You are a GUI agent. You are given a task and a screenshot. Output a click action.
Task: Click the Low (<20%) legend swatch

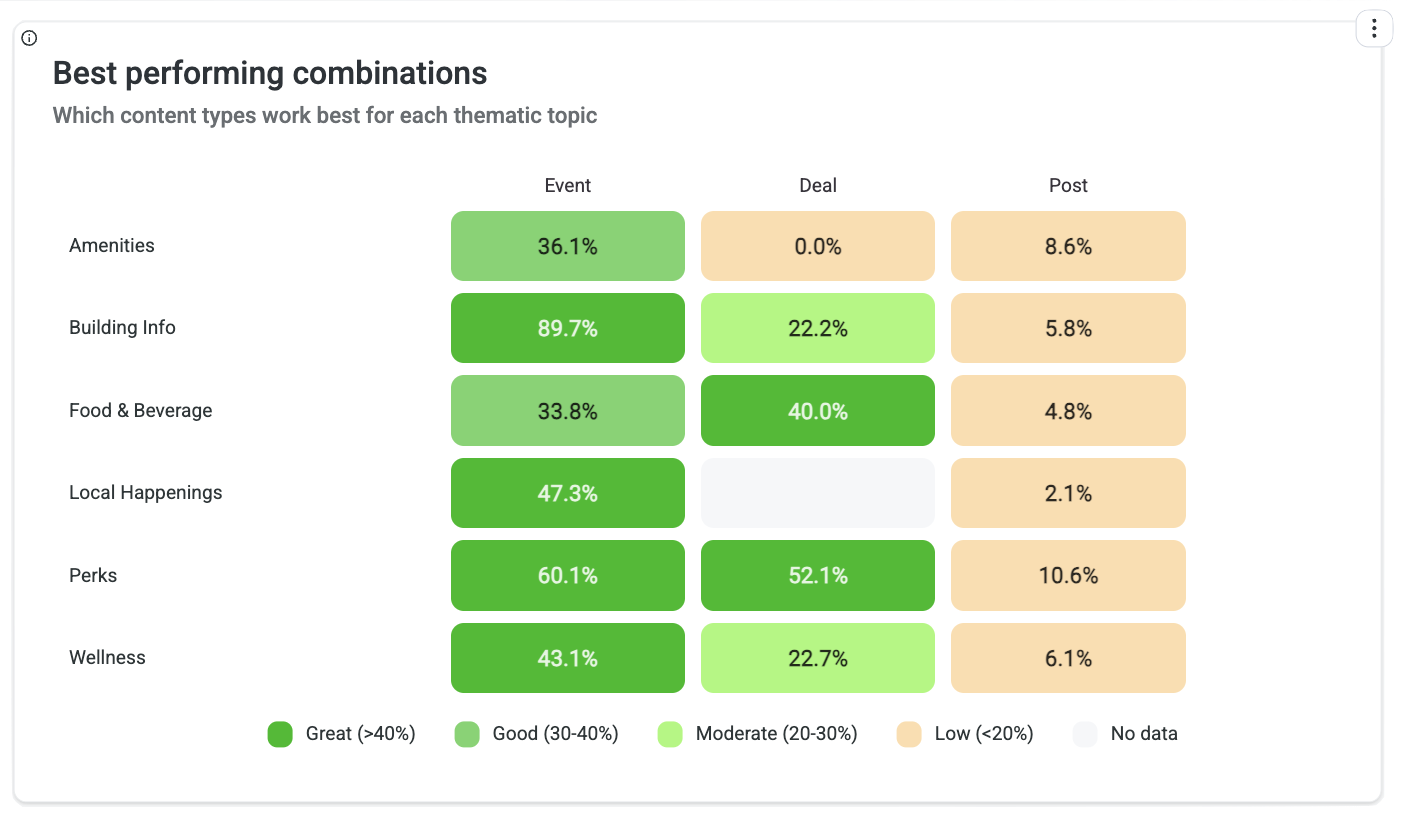click(x=909, y=734)
